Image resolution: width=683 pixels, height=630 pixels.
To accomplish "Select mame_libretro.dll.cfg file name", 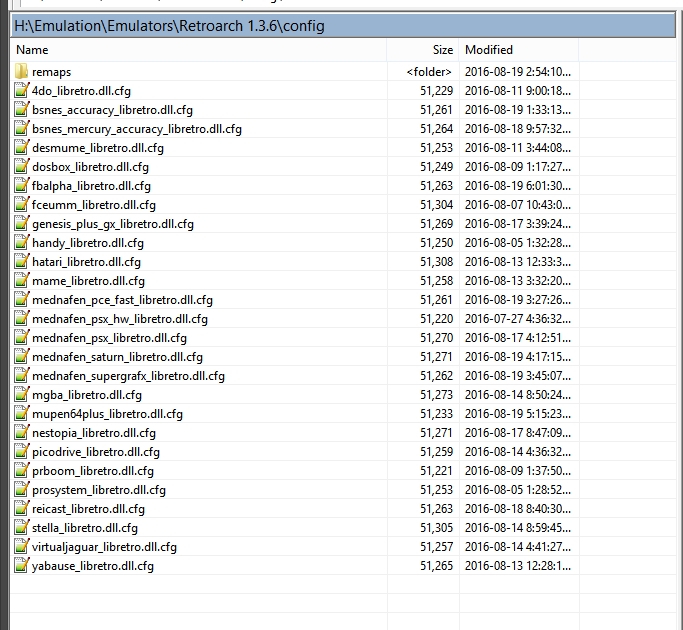I will coord(88,281).
